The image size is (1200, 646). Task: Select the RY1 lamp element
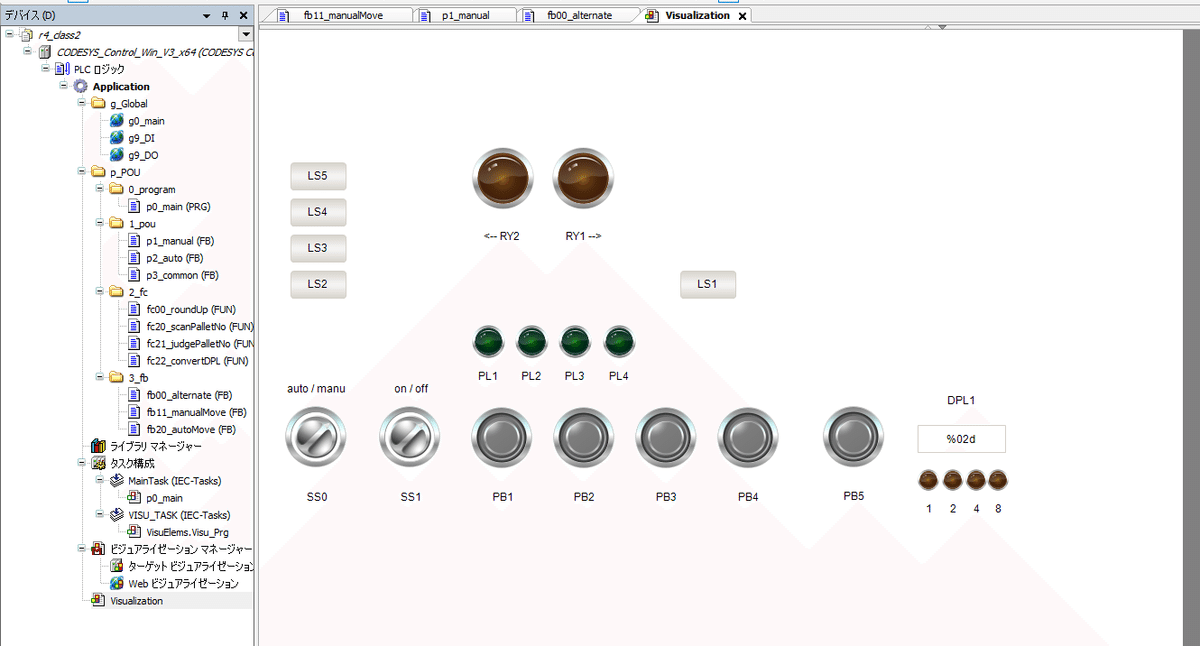point(583,179)
